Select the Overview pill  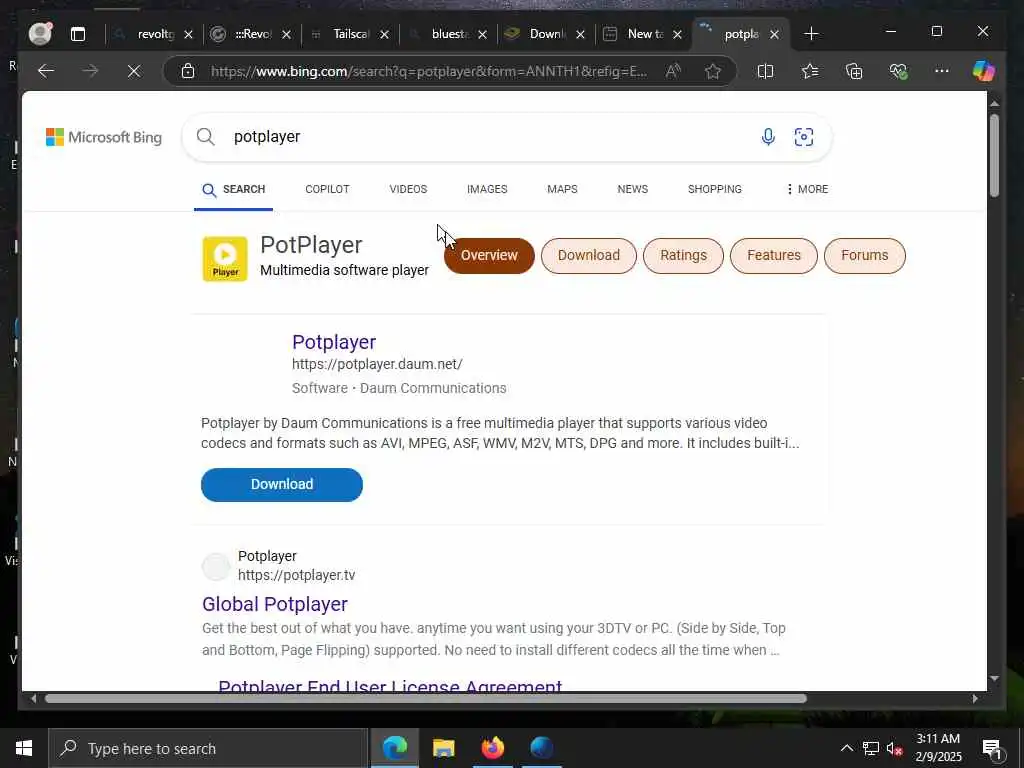489,255
